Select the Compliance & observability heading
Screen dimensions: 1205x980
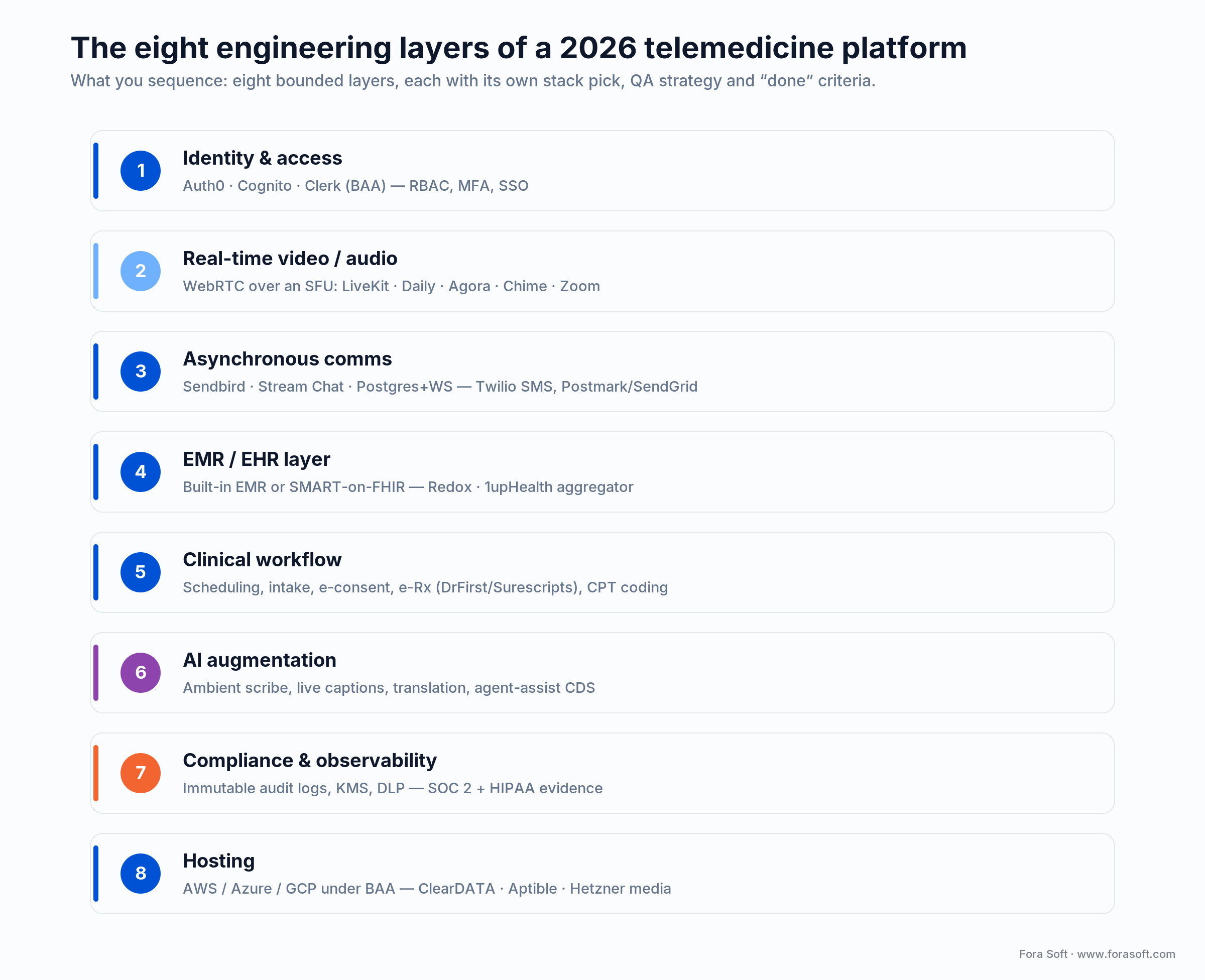[x=310, y=761]
